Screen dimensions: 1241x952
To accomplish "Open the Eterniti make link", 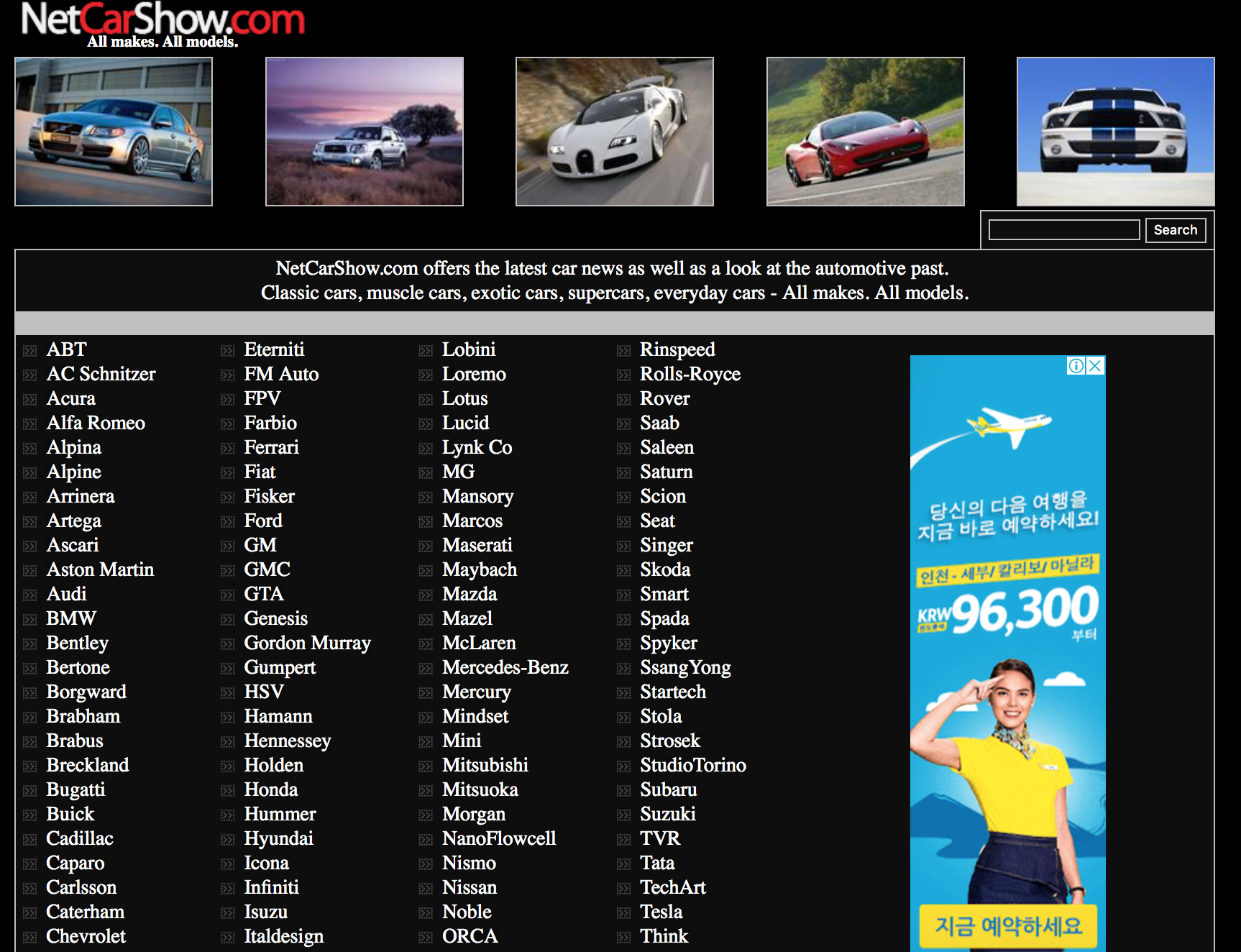I will click(x=274, y=349).
